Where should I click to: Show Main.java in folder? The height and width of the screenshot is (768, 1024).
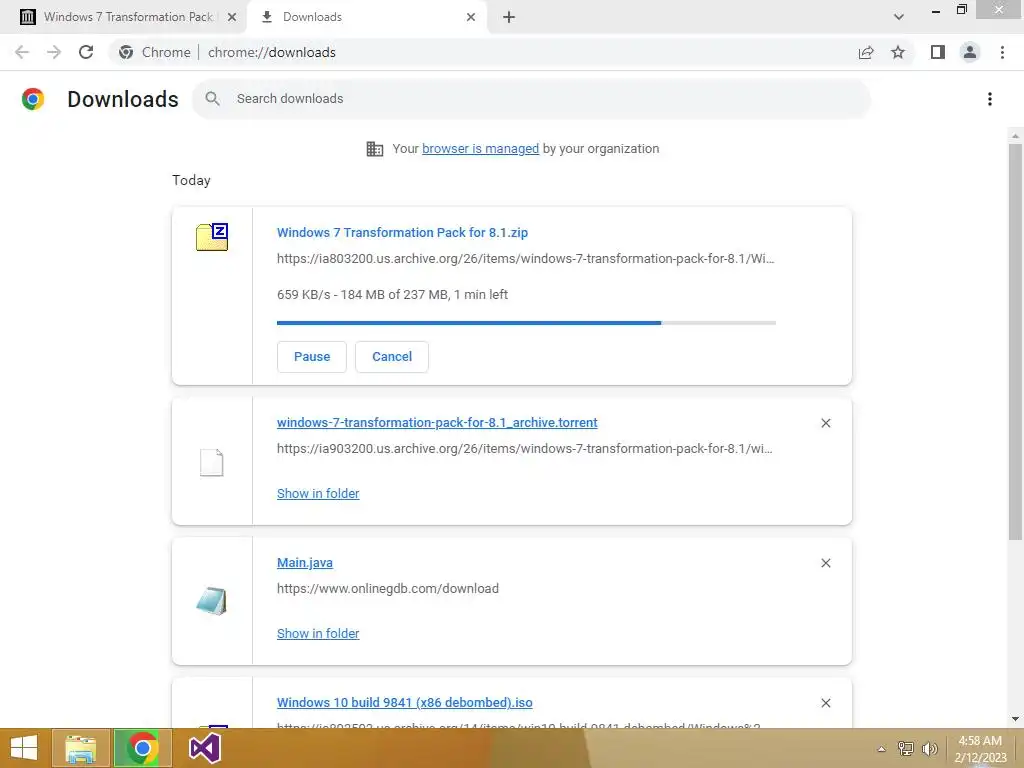point(318,633)
